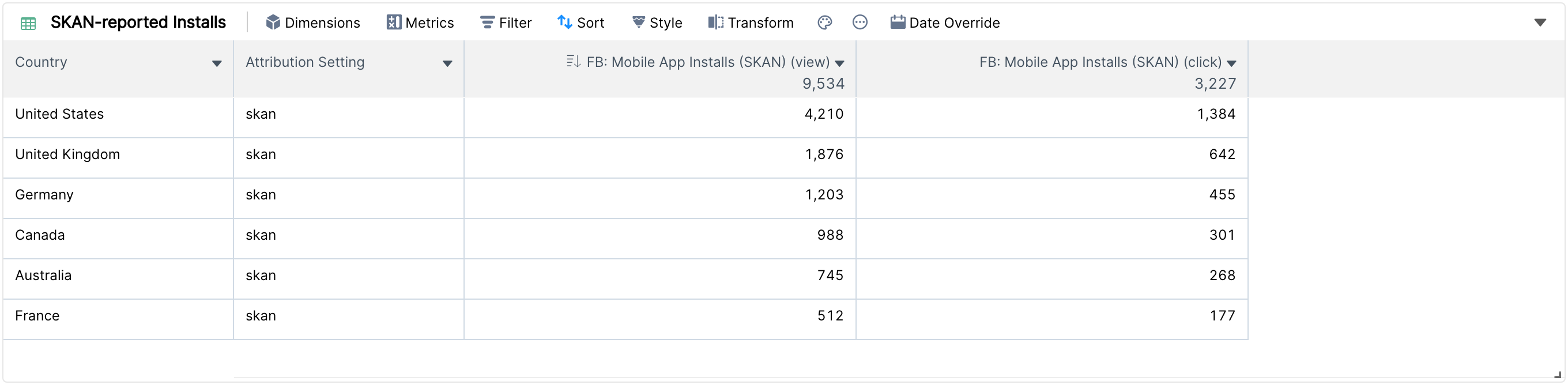The width and height of the screenshot is (1568, 385).
Task: Open the Filter options
Action: 506,23
